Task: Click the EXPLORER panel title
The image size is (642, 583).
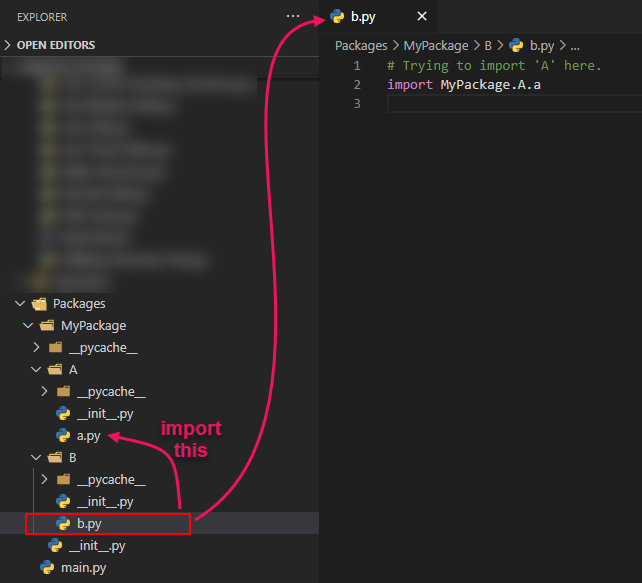Action: 42,17
